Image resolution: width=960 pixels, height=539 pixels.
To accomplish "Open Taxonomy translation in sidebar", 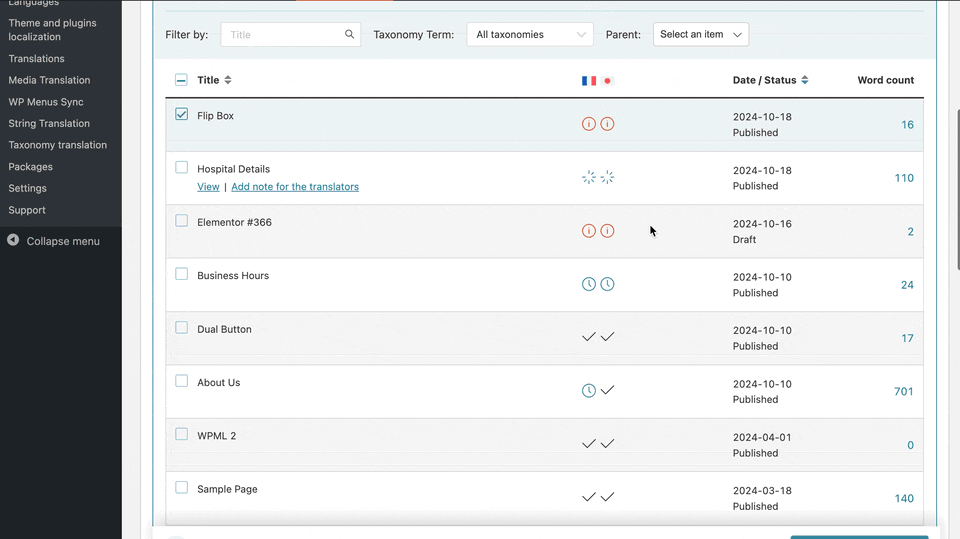I will point(58,145).
